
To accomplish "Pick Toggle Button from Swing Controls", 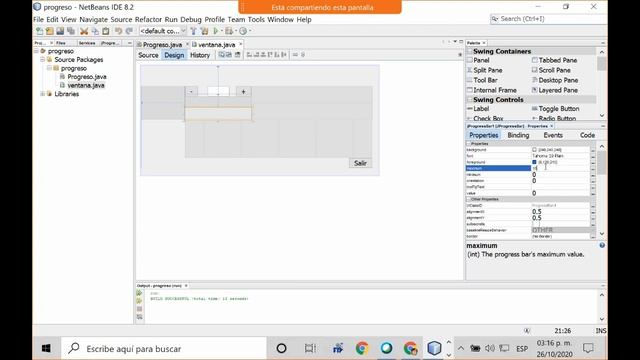I will (556, 109).
